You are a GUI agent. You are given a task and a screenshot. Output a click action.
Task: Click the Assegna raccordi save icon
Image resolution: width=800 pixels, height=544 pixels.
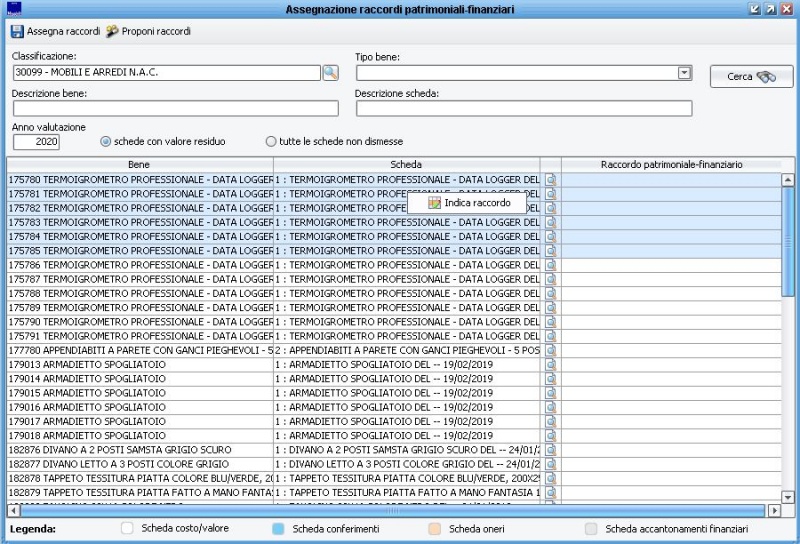coord(17,32)
